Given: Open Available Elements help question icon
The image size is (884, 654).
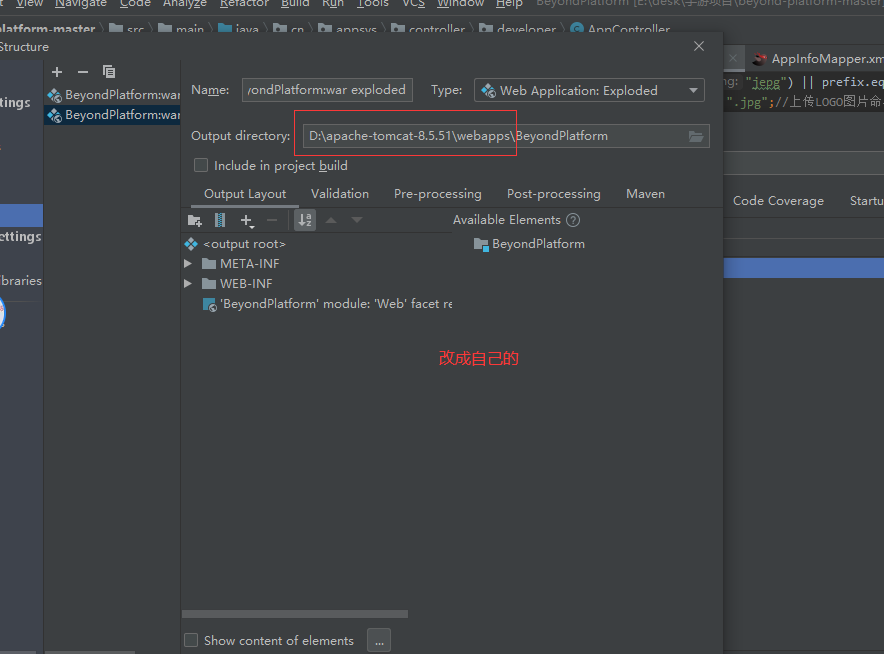Looking at the screenshot, I should 573,220.
